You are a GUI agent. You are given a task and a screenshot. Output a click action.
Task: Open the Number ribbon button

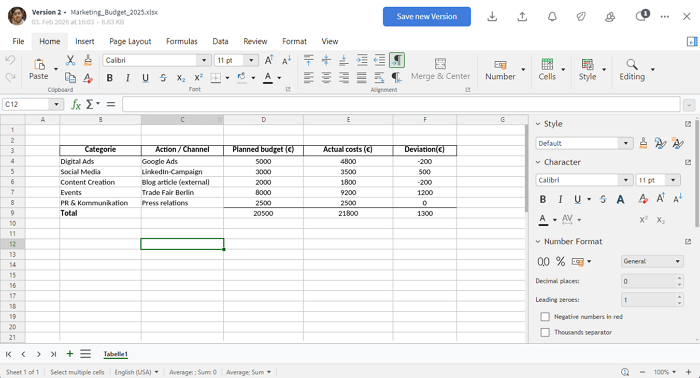[500, 69]
